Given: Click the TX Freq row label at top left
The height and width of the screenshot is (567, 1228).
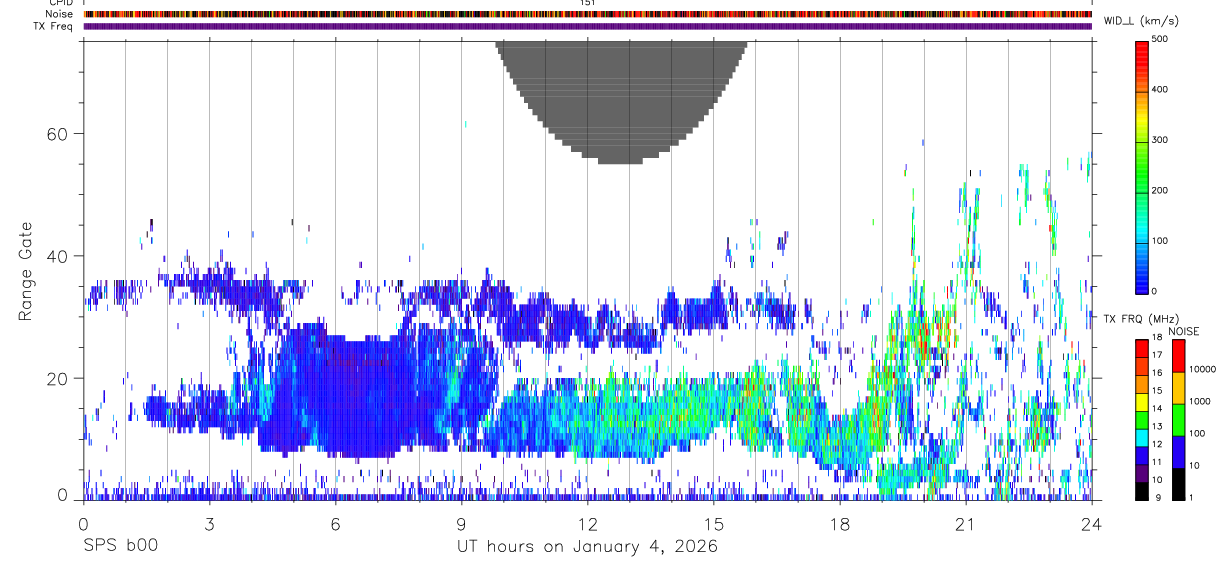Looking at the screenshot, I should [54, 26].
